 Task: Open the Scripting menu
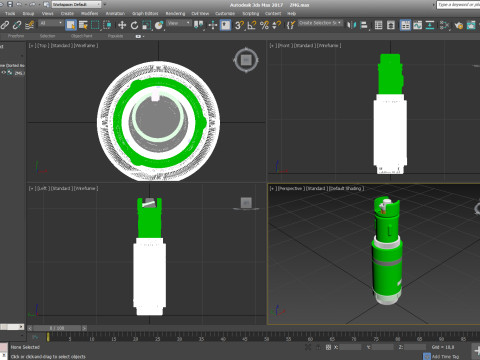click(250, 14)
